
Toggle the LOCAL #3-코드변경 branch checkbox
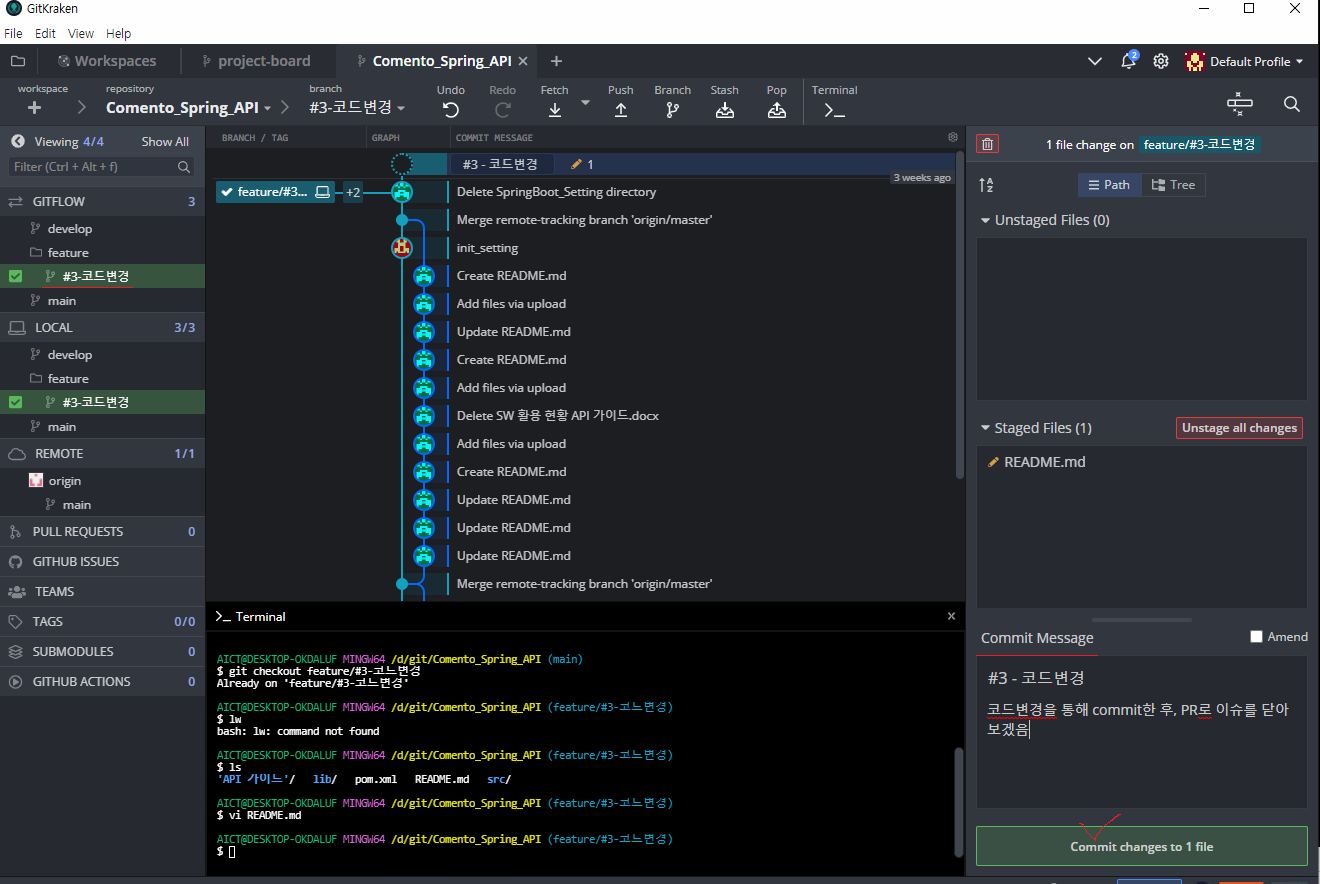(x=15, y=402)
